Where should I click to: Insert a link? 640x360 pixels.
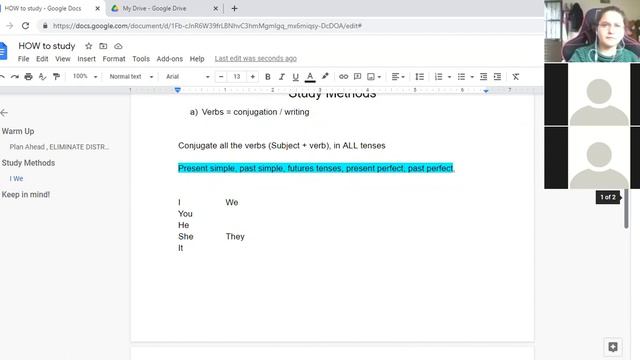tap(343, 77)
